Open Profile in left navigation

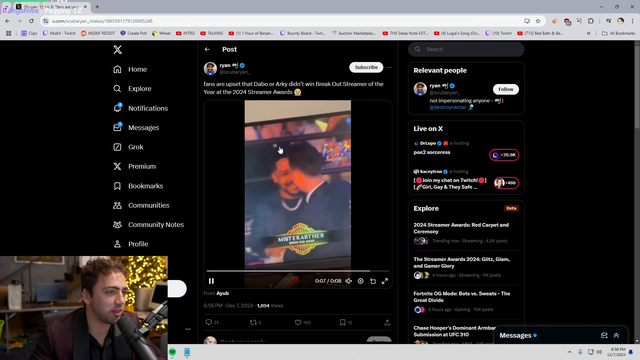pos(131,244)
